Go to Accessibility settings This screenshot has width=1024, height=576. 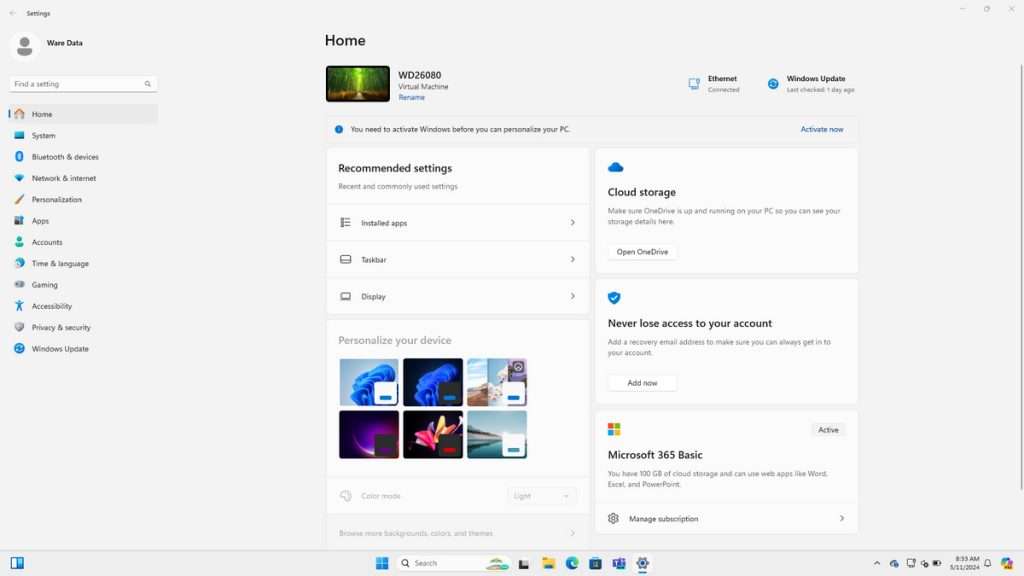pos(83,306)
